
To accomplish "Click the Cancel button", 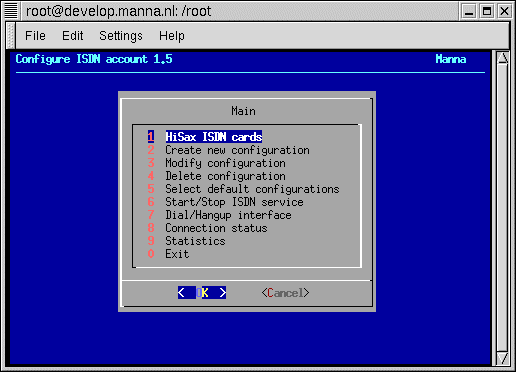I will click(285, 293).
